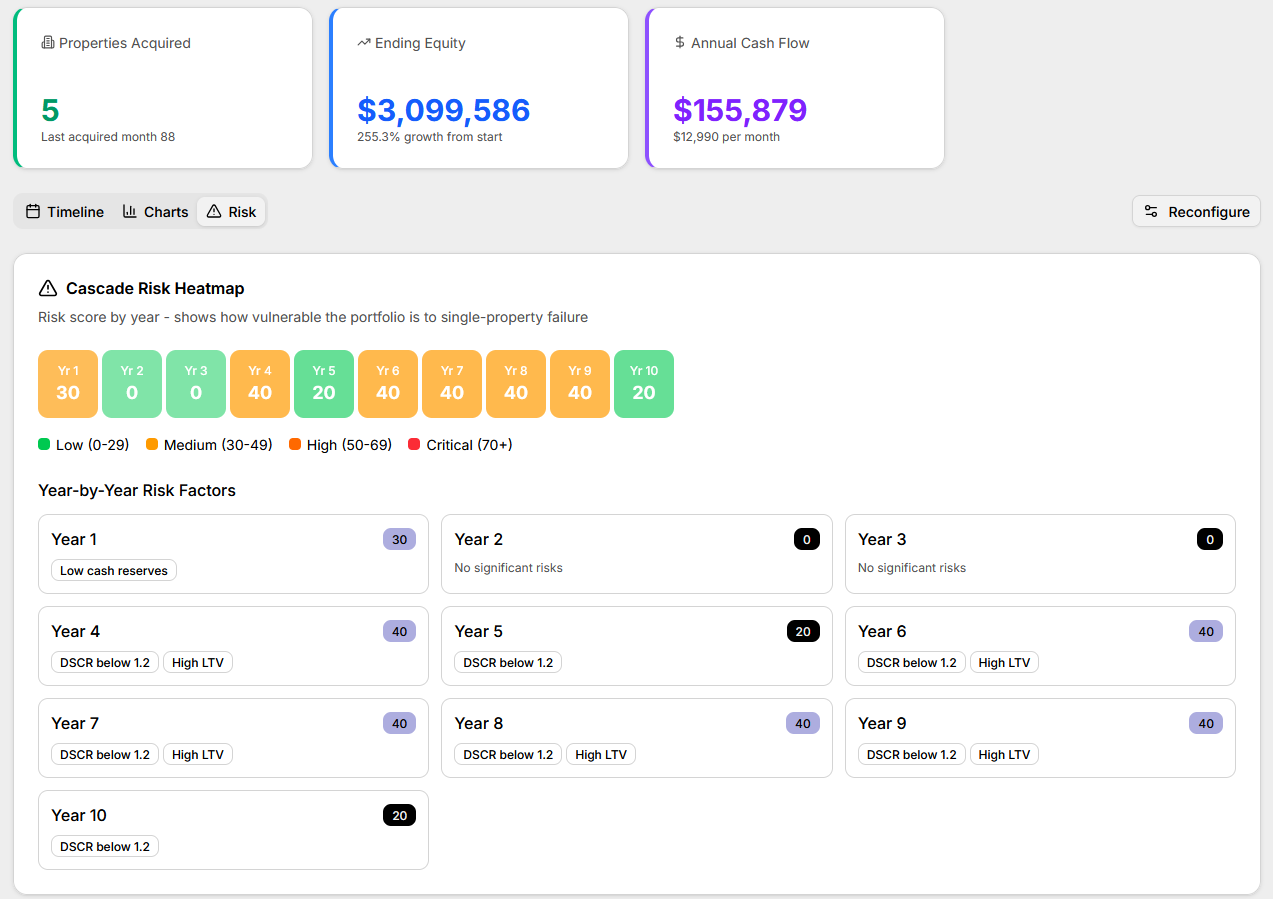
Task: Click the sliders icon on Reconfigure button
Action: click(1152, 212)
